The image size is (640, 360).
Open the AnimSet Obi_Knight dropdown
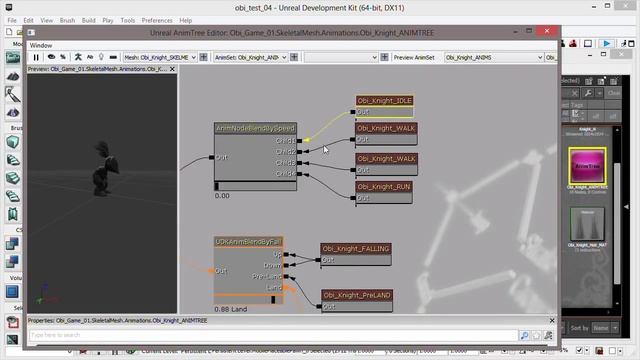click(x=251, y=58)
